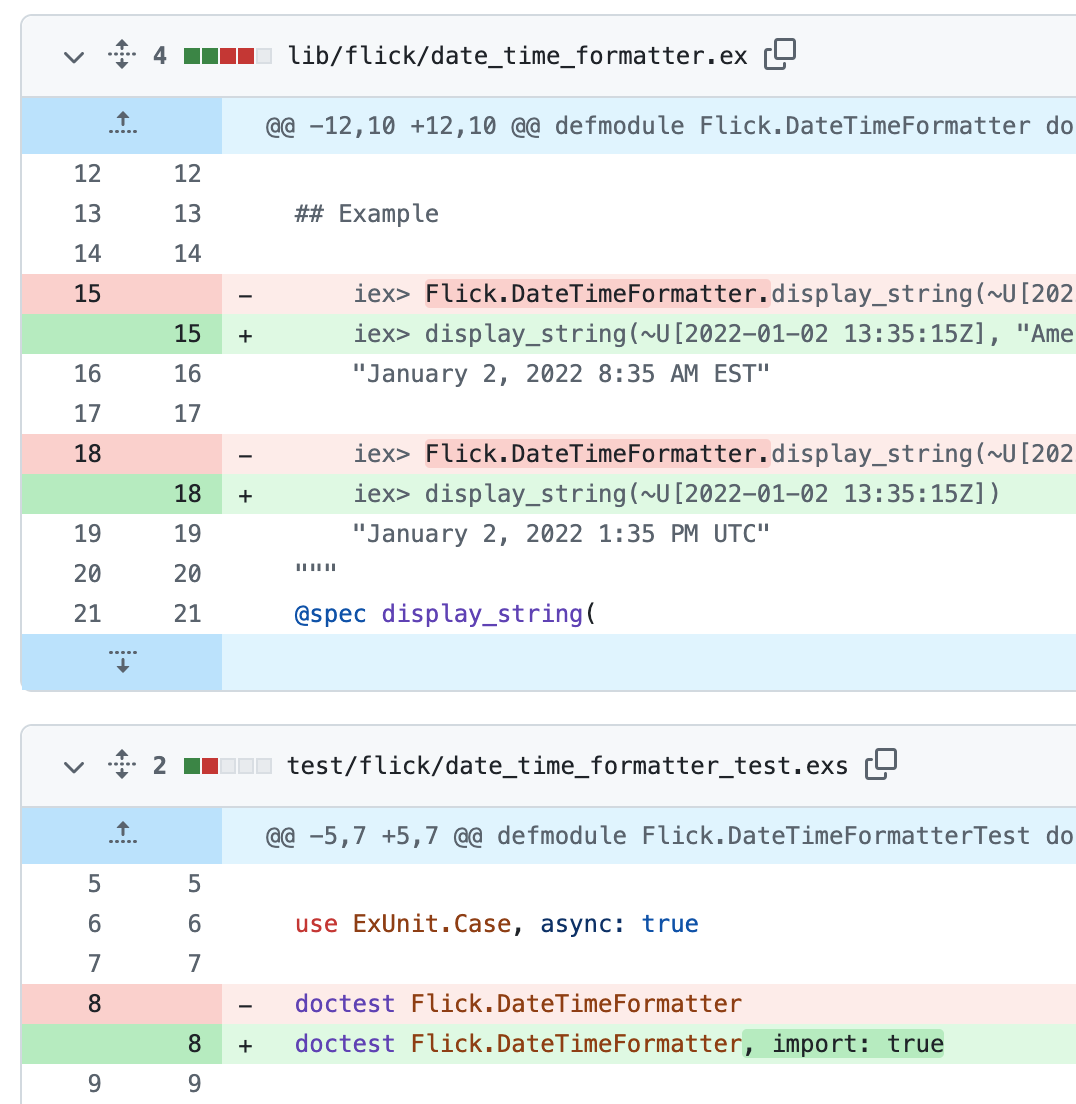The width and height of the screenshot is (1076, 1104).
Task: Click the diffstat squares for date_time_formatter.ex
Action: pos(227,56)
